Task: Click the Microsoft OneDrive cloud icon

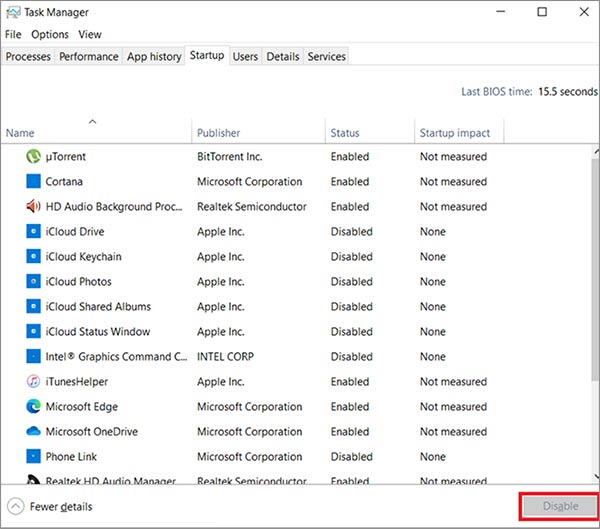Action: [33, 431]
